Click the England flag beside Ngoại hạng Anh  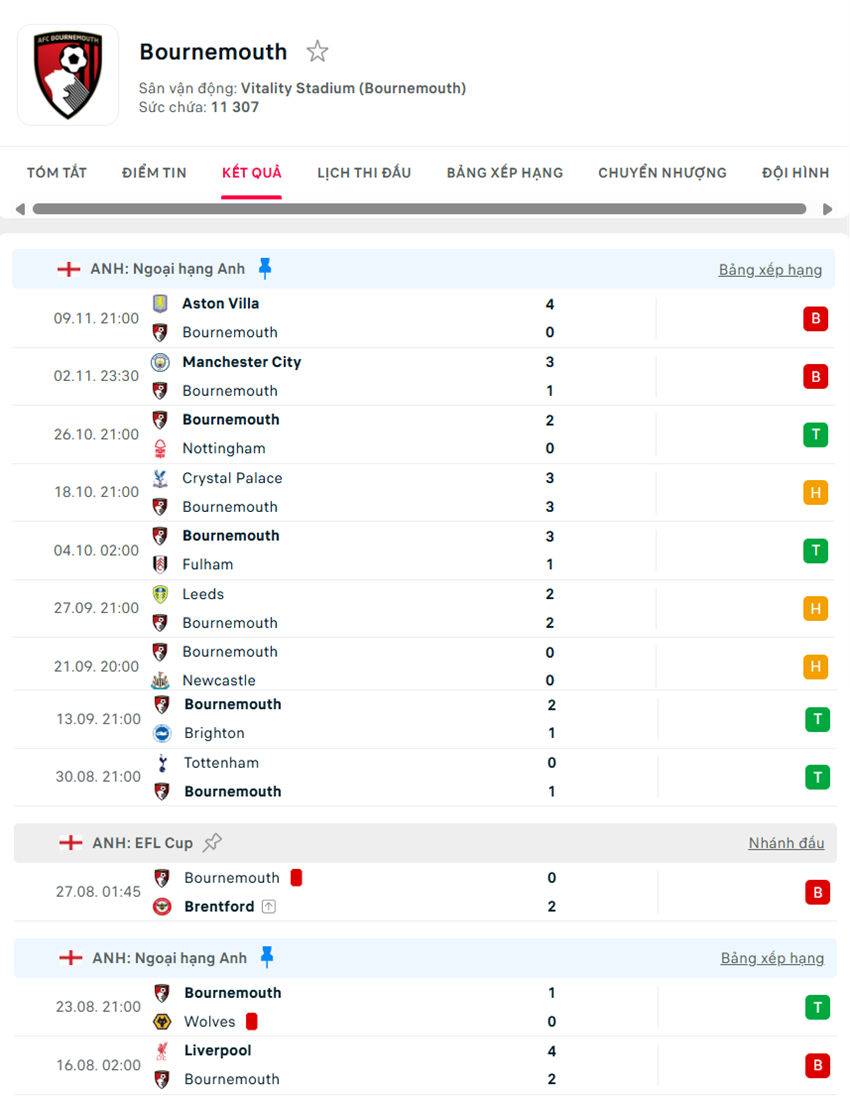[70, 268]
